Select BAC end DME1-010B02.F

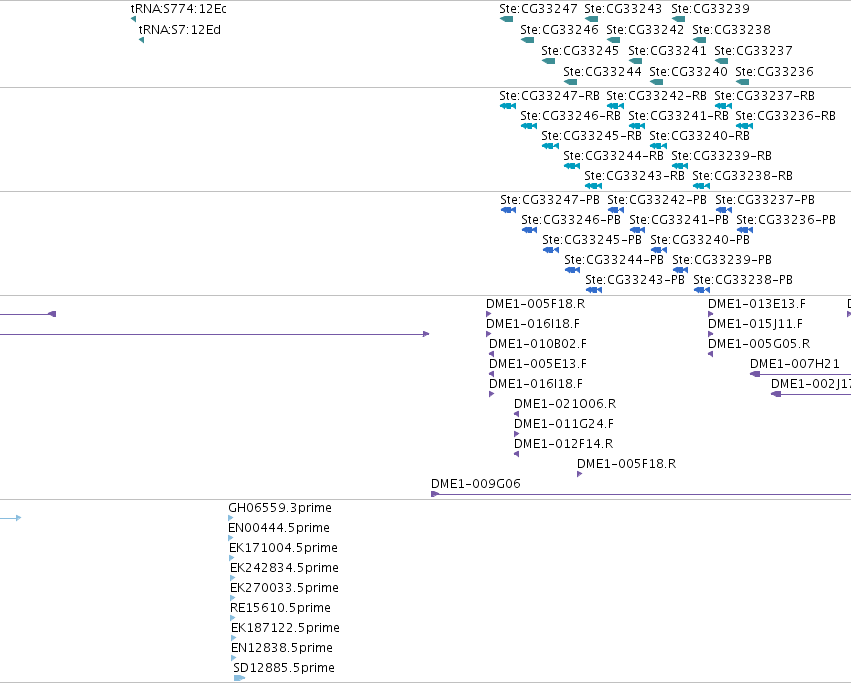(538, 344)
